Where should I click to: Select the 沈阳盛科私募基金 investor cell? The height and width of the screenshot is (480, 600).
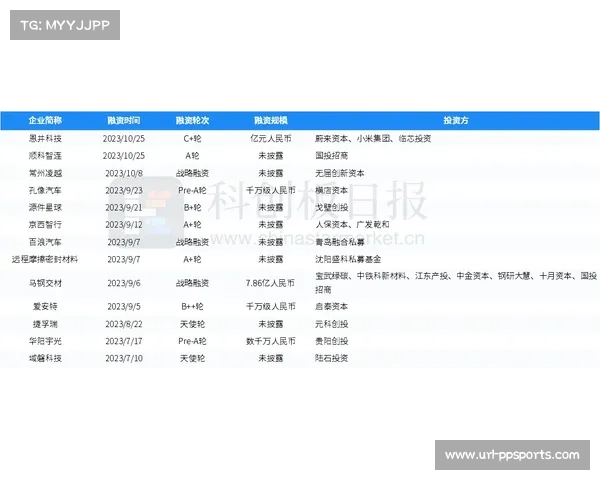coord(346,259)
